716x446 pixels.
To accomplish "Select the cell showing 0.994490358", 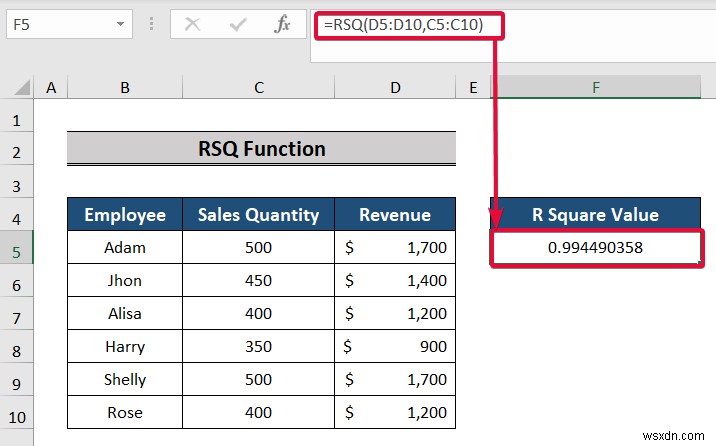I will coord(595,247).
